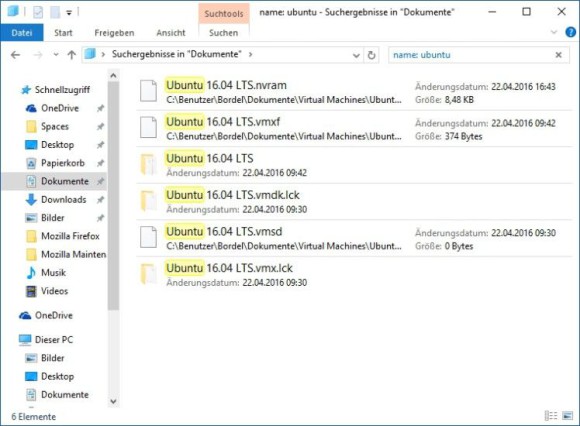
Task: Open the blue help question mark icon
Action: coord(570,32)
